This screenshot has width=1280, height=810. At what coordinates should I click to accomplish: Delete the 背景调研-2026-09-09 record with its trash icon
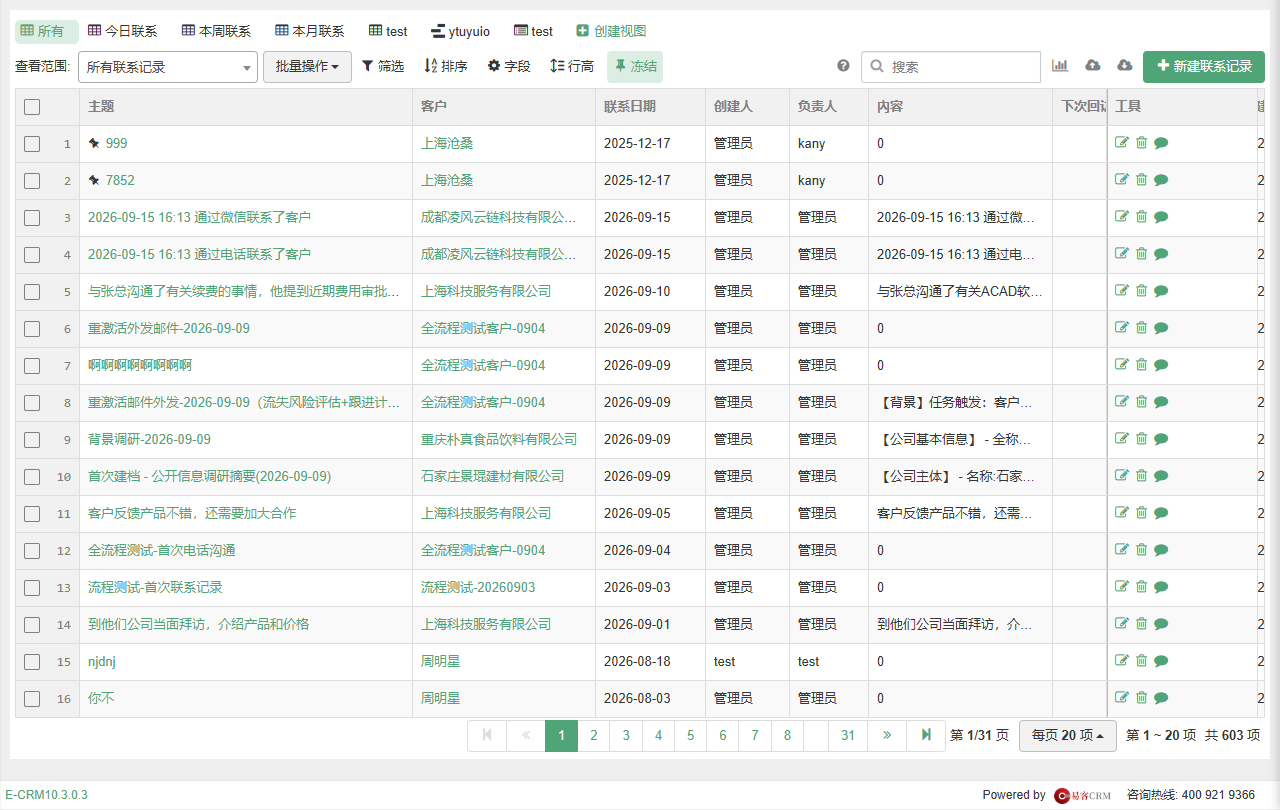[x=1141, y=439]
